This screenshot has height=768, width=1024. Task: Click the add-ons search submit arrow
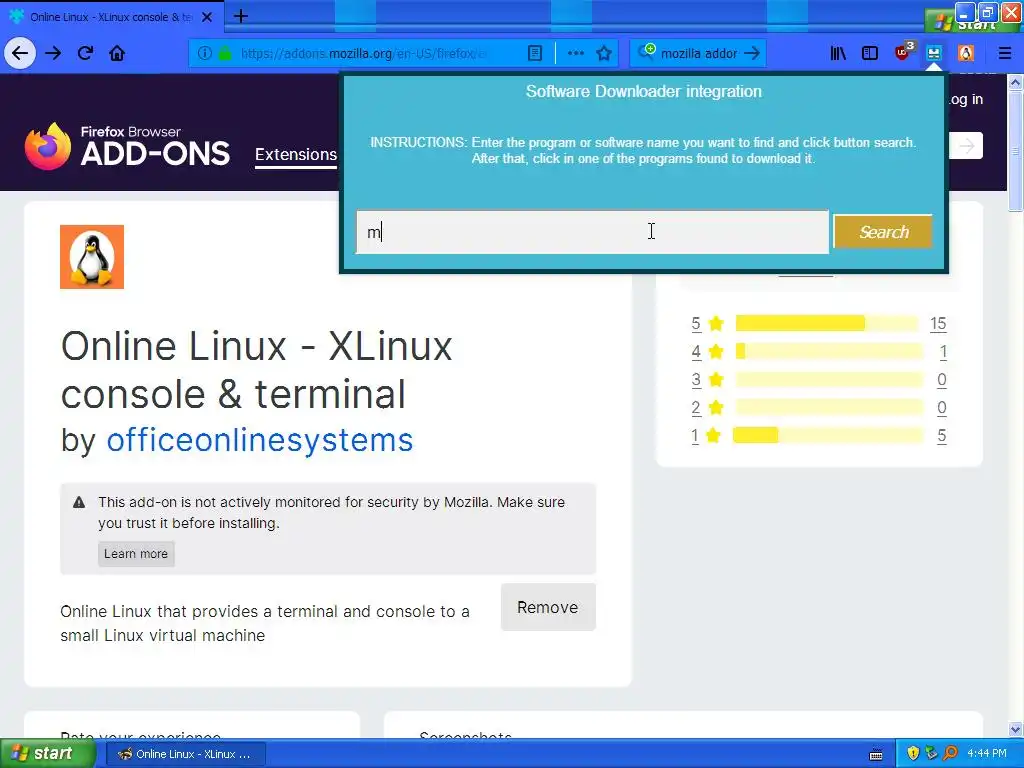(x=966, y=146)
